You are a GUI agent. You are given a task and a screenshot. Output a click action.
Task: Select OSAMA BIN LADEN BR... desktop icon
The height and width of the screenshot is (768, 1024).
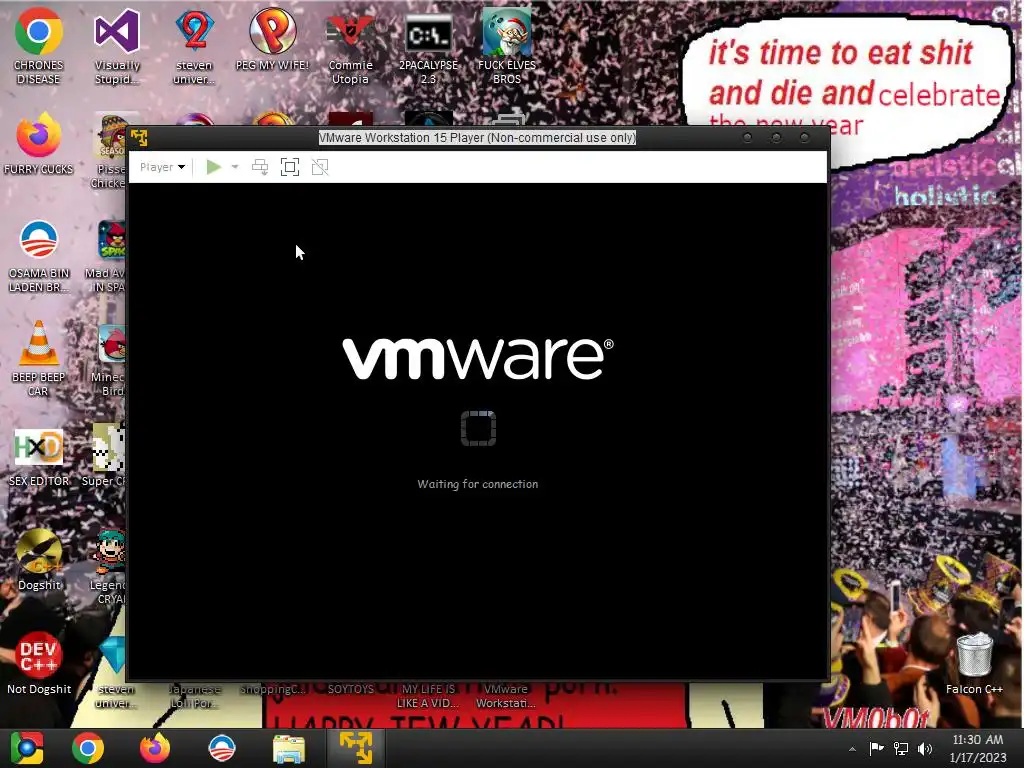pos(39,256)
